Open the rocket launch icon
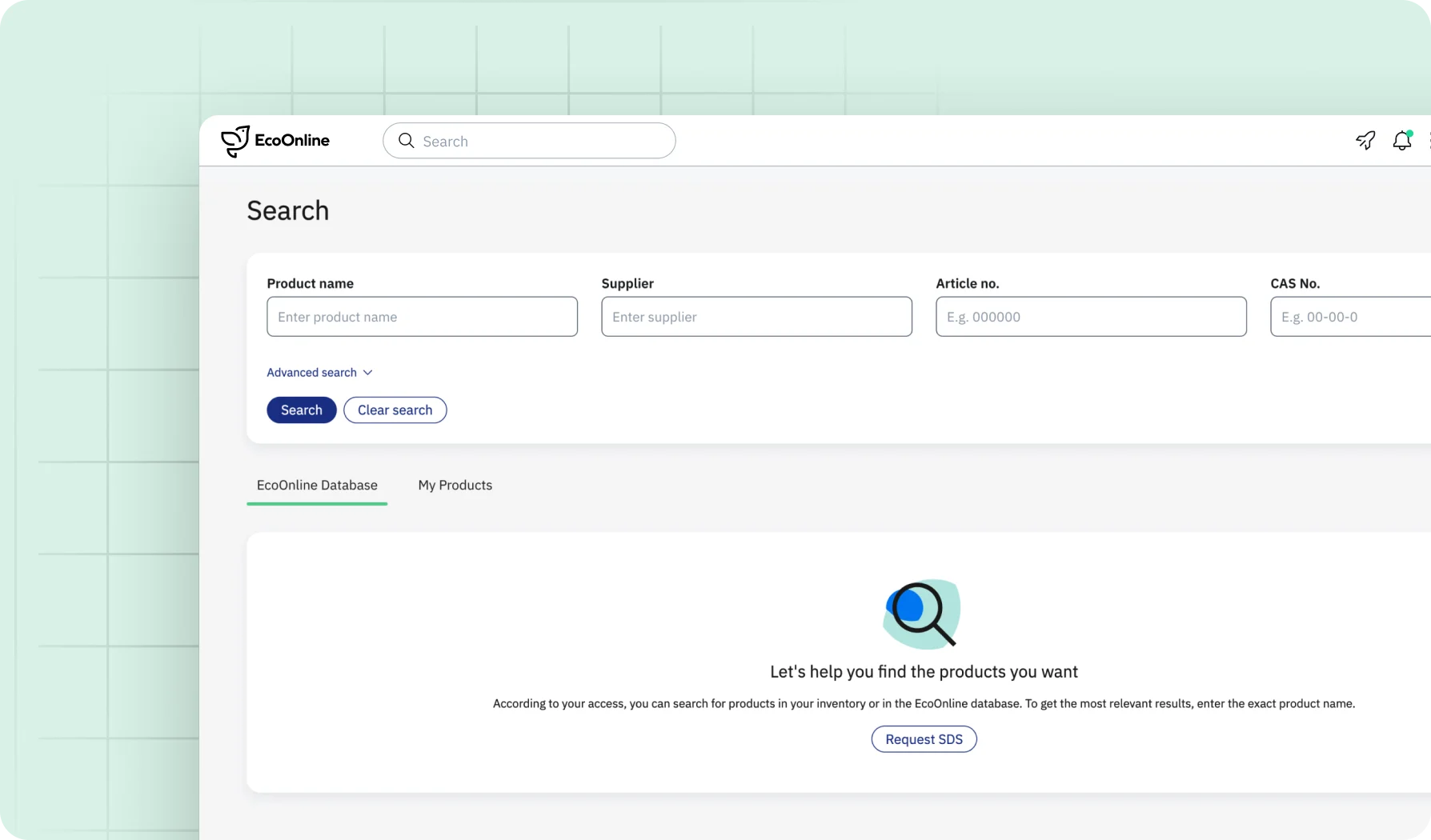The width and height of the screenshot is (1431, 840). pos(1365,140)
